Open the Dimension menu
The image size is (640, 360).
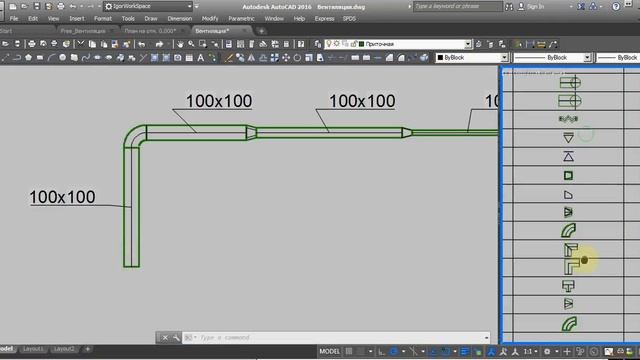(x=180, y=19)
